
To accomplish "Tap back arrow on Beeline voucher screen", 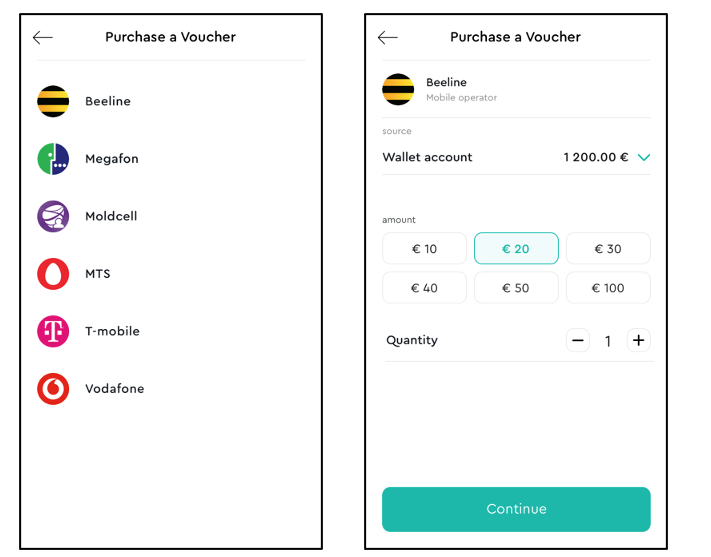I will pyautogui.click(x=387, y=37).
